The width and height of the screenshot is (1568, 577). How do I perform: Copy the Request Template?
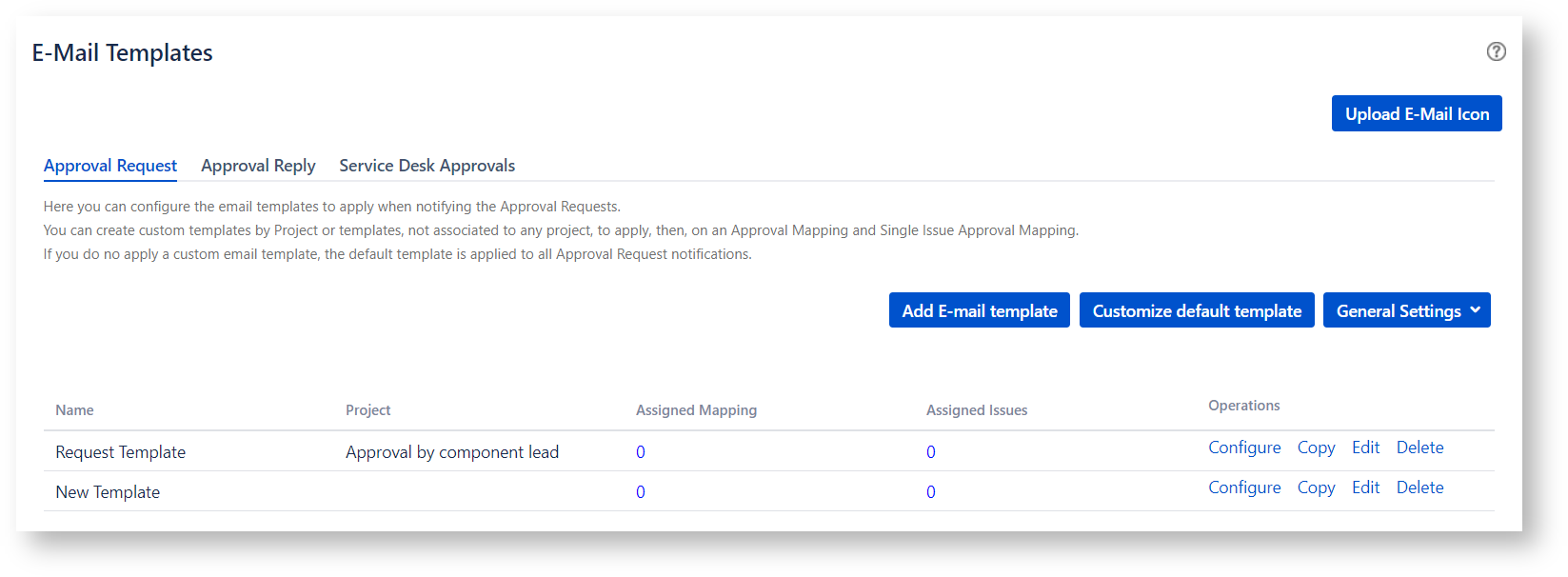coord(1316,448)
